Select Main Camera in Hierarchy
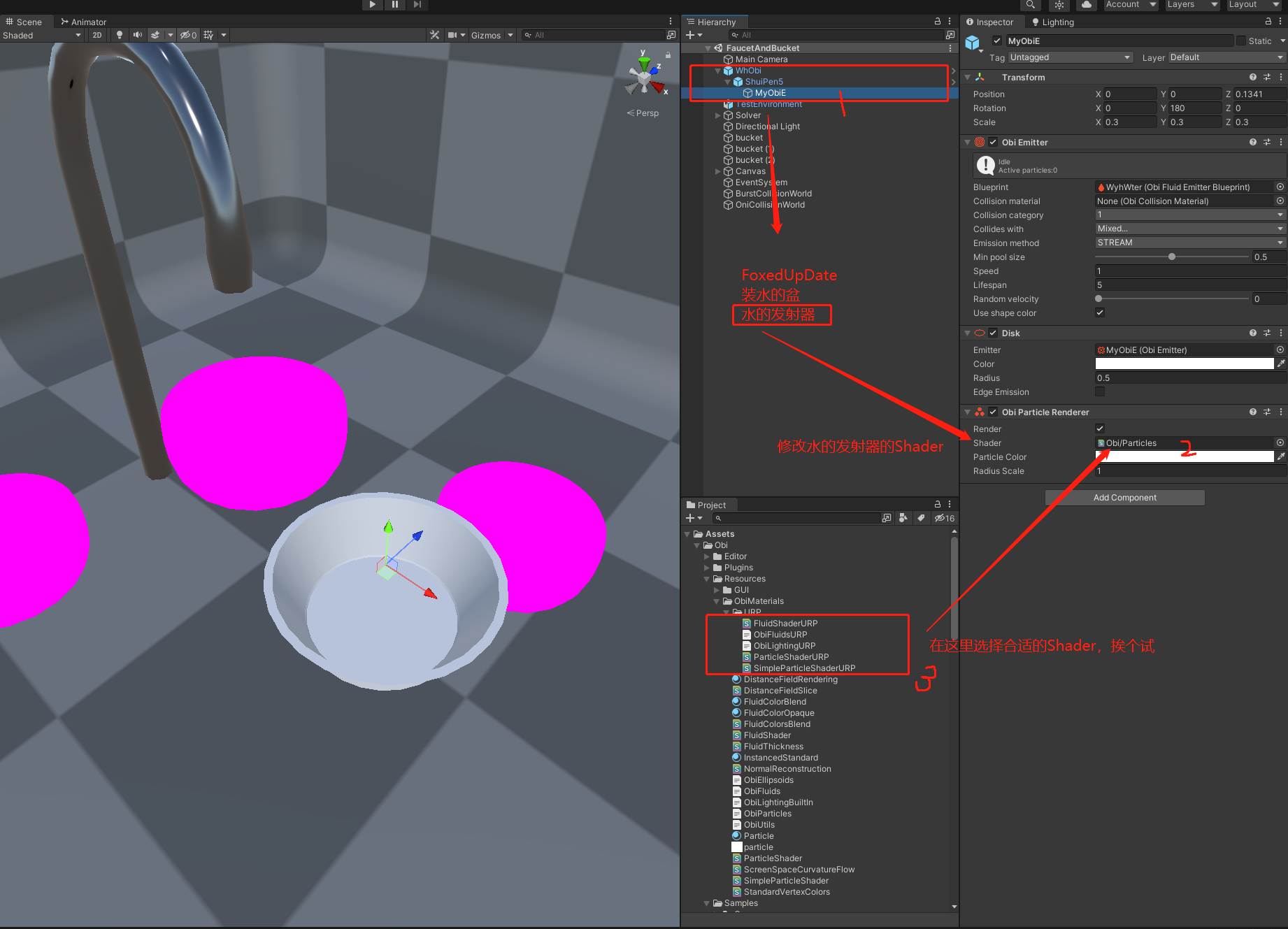 (761, 59)
